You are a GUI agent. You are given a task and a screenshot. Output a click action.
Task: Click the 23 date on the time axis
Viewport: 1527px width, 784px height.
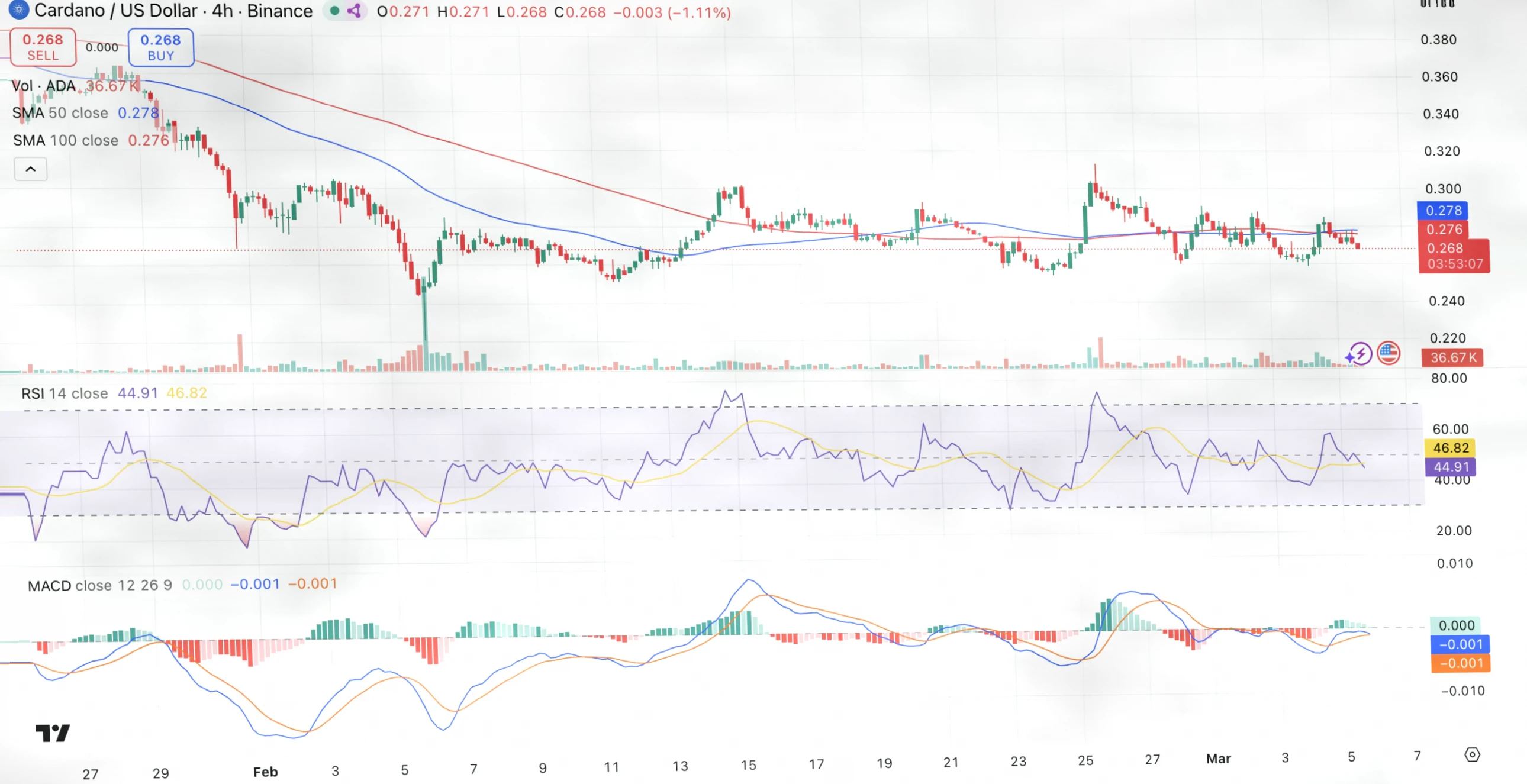coord(1019,762)
